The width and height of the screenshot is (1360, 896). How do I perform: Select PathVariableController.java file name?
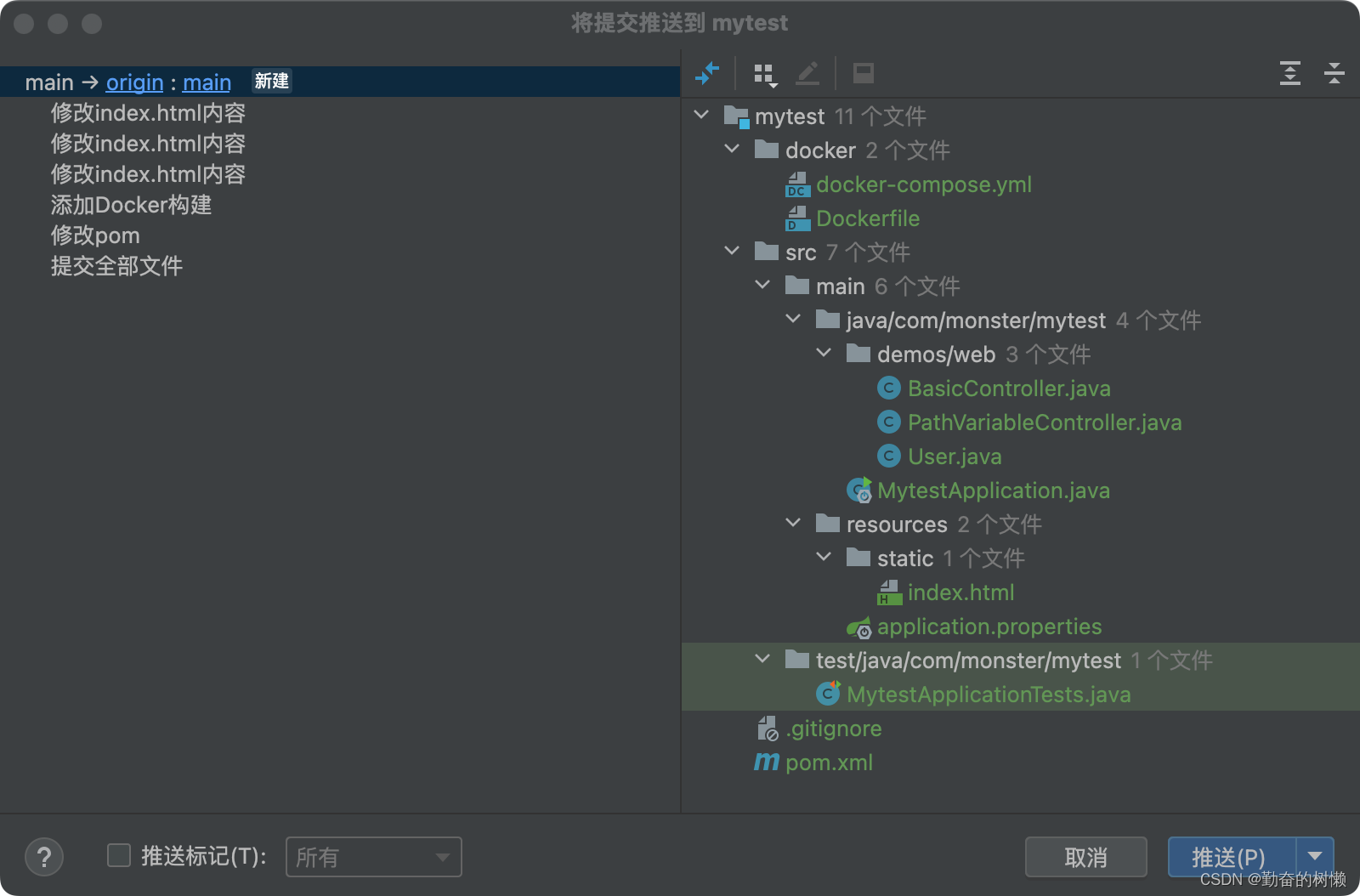pos(1045,422)
